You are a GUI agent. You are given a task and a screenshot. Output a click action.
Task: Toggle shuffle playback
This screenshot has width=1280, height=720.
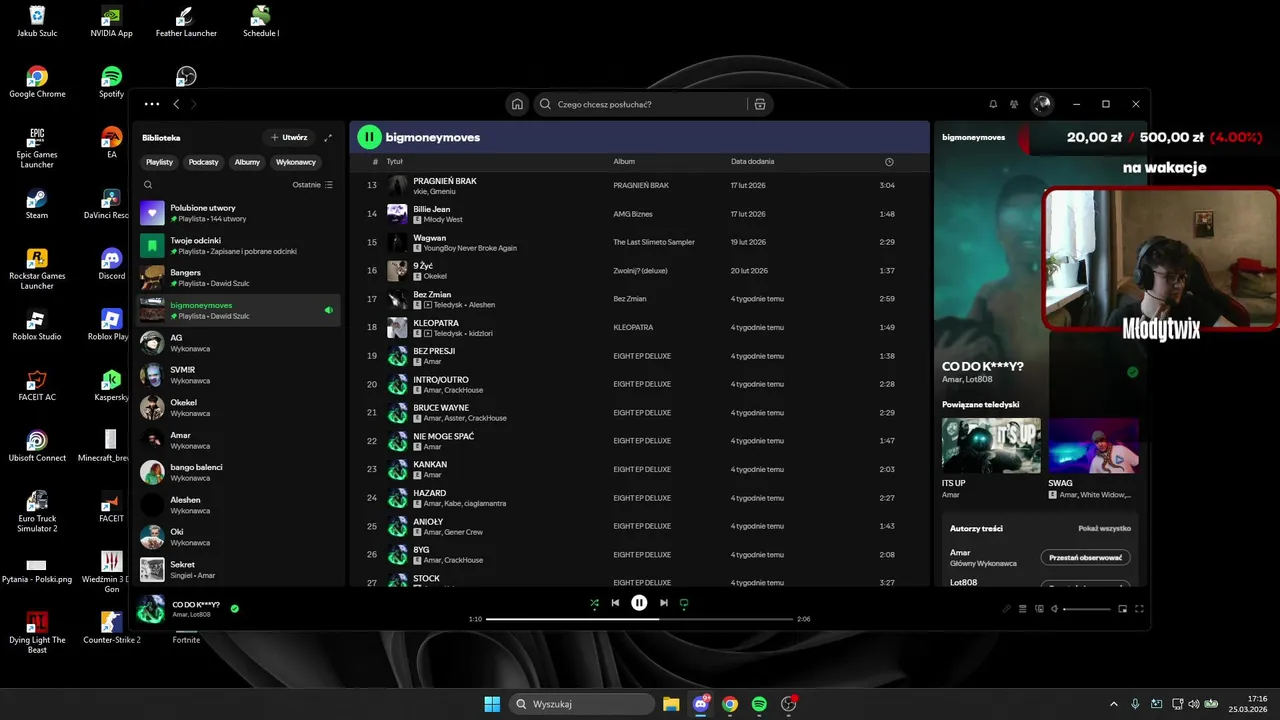point(594,603)
